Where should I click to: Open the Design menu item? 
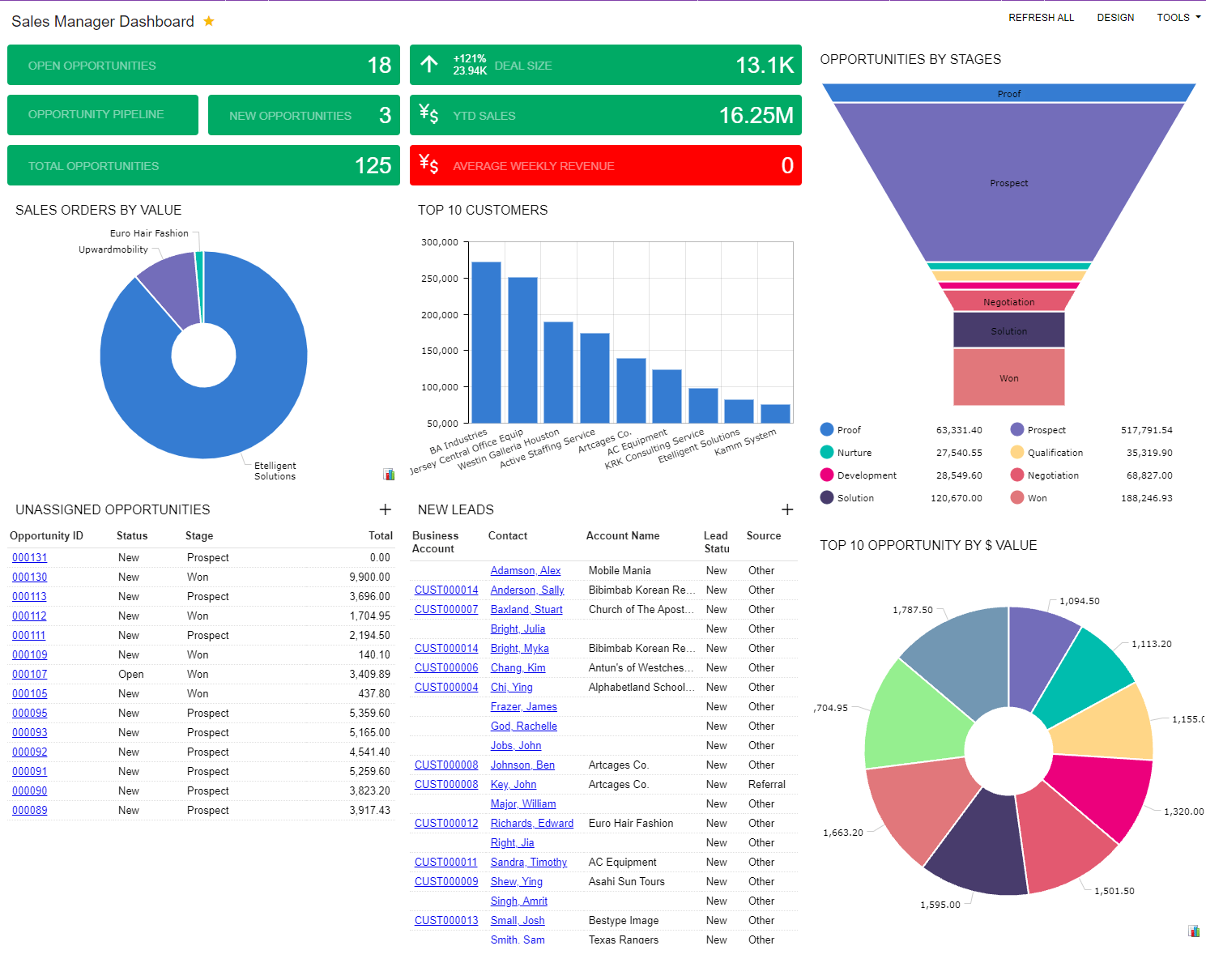pos(1115,18)
